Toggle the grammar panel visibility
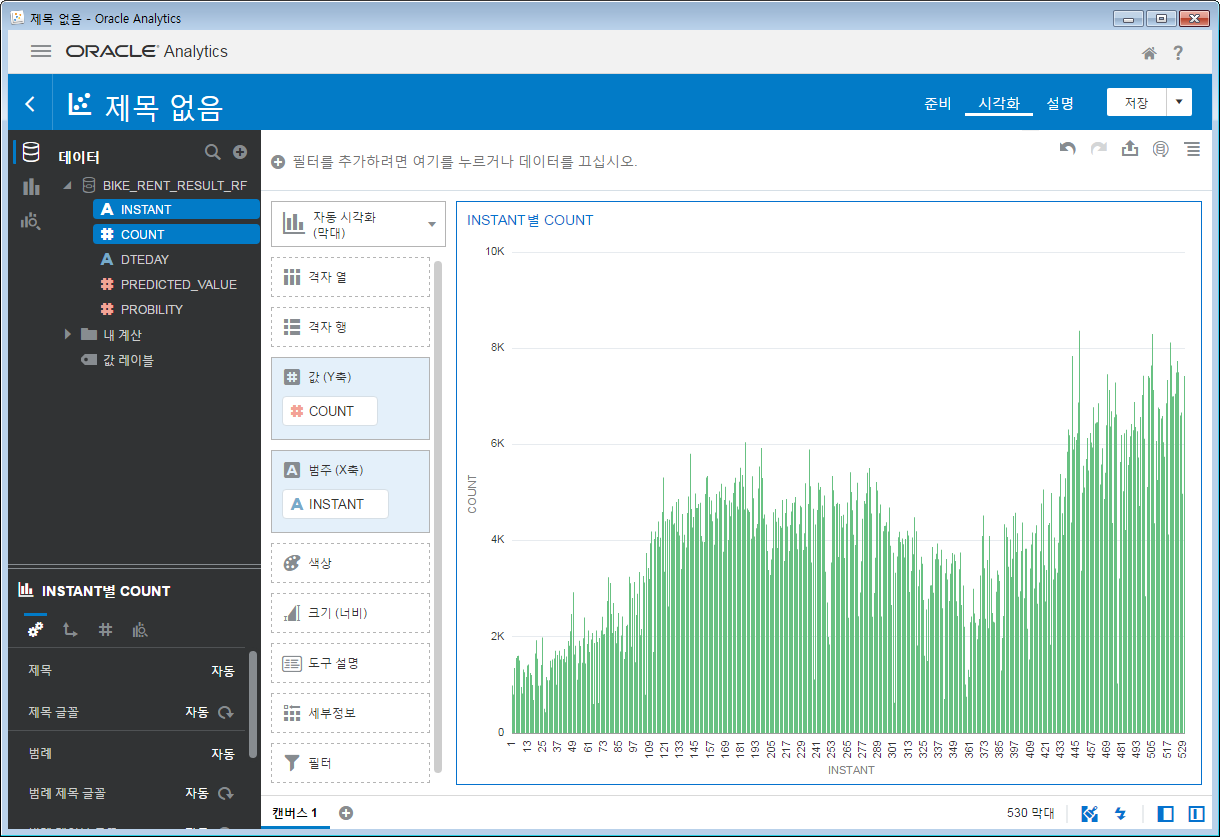Screen dimensions: 1220x837 1196,814
